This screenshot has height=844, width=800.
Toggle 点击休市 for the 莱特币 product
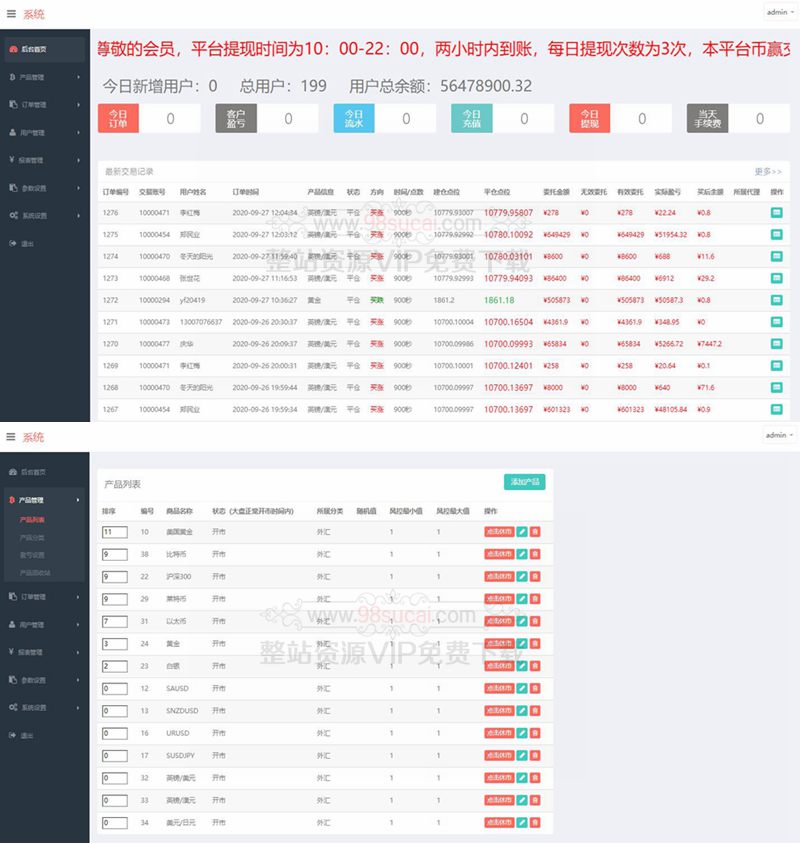point(498,598)
